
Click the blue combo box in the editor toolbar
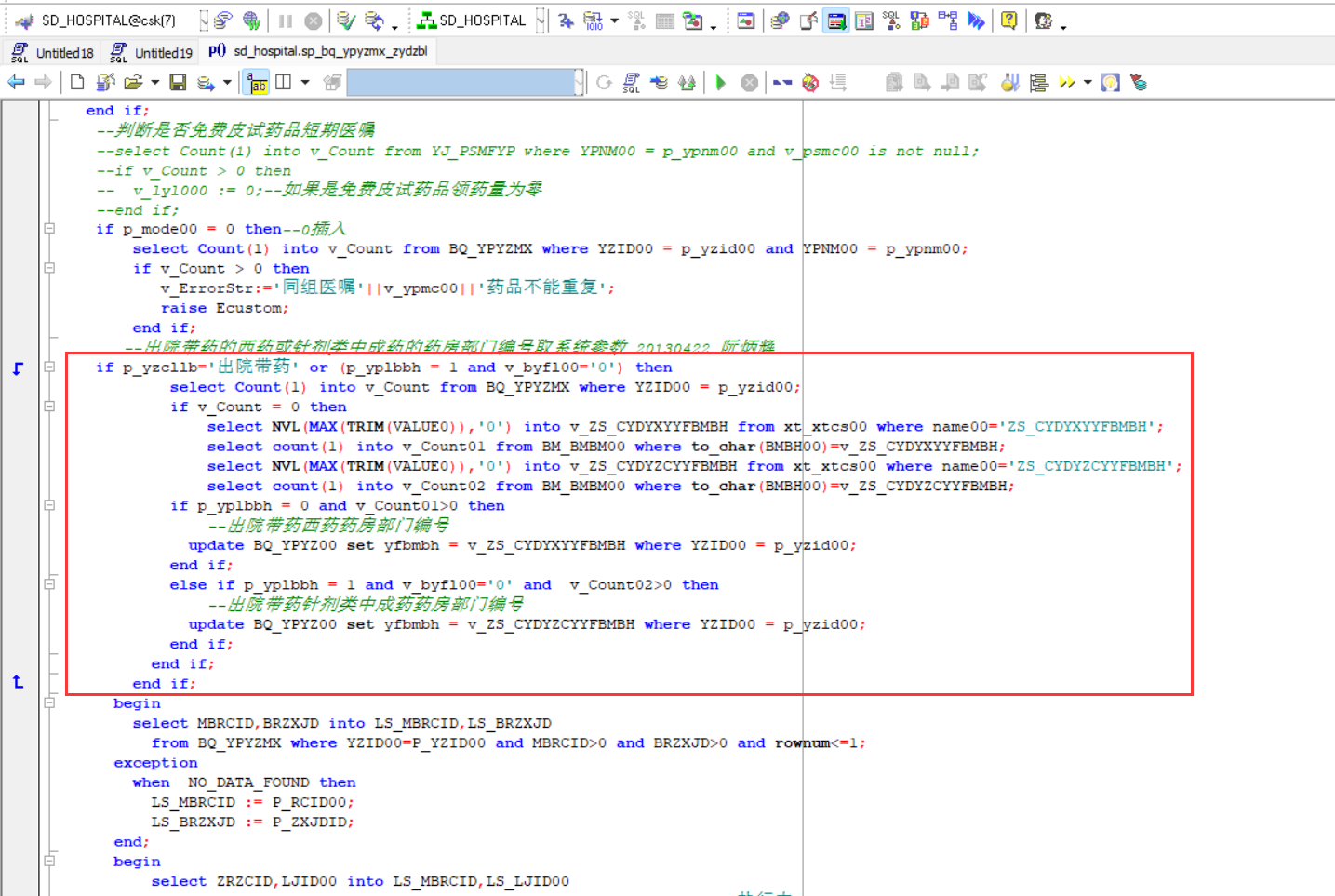click(x=465, y=83)
